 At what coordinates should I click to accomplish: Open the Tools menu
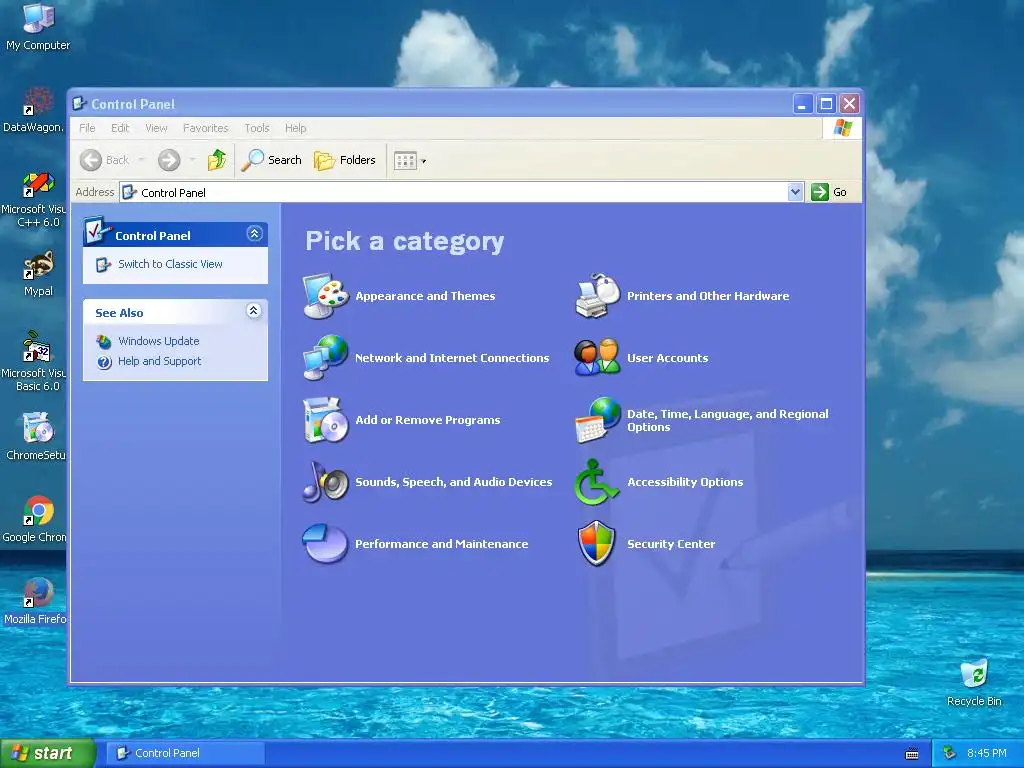(257, 128)
